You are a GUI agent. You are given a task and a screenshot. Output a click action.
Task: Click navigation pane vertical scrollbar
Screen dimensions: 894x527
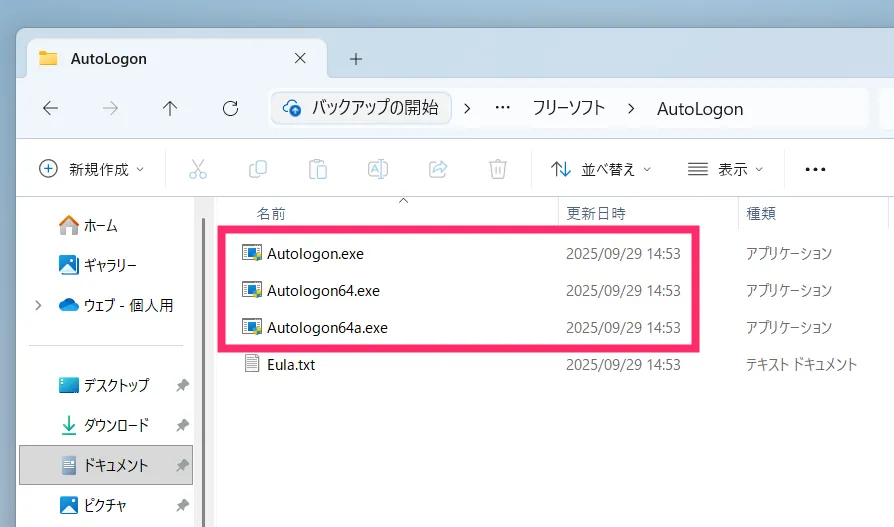(x=204, y=371)
